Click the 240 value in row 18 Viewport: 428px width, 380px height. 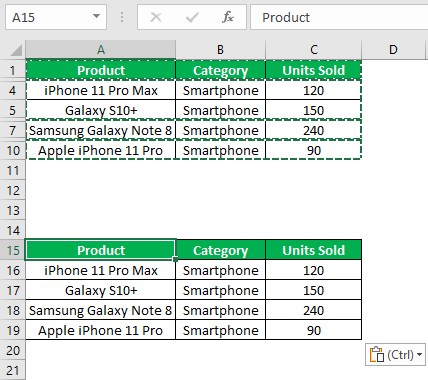point(314,310)
